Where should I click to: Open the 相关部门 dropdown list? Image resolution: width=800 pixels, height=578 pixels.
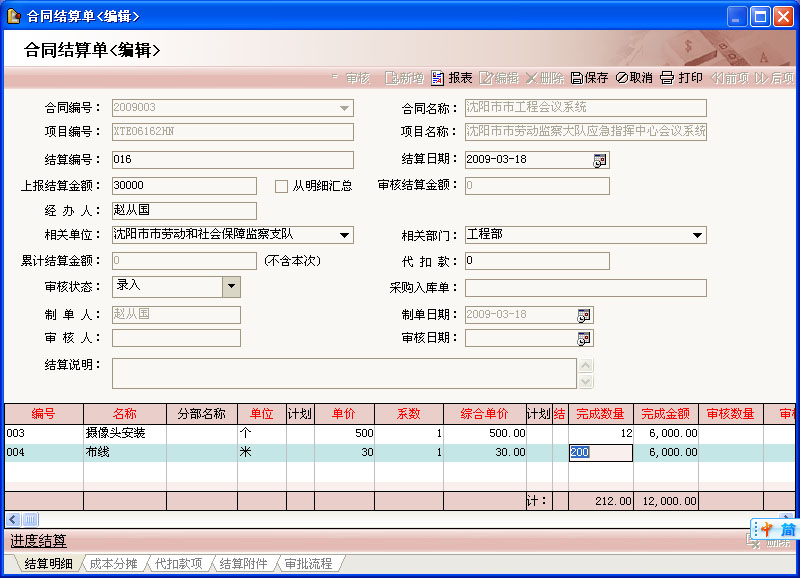click(698, 236)
